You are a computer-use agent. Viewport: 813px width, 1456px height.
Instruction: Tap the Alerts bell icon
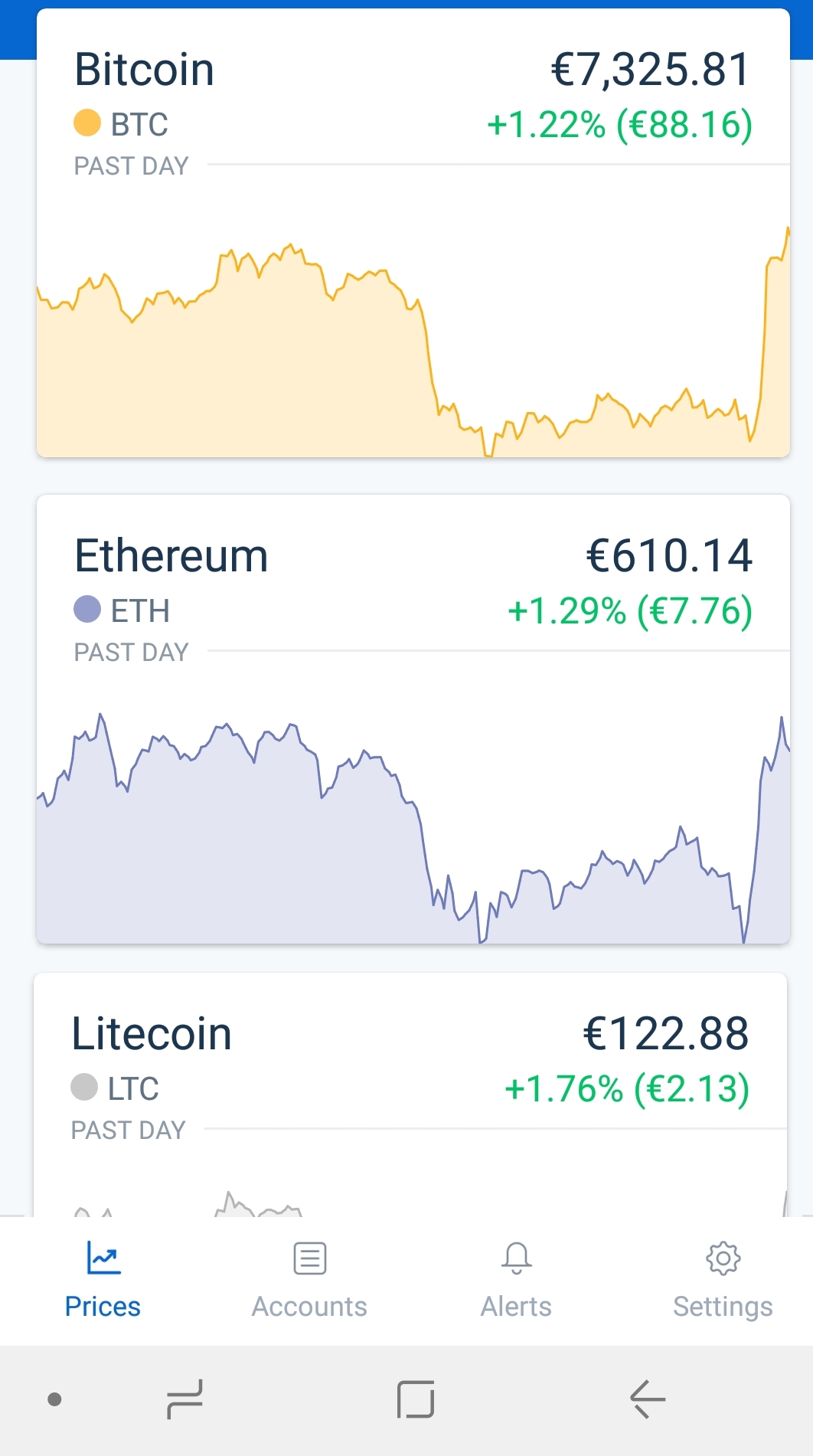click(516, 1258)
